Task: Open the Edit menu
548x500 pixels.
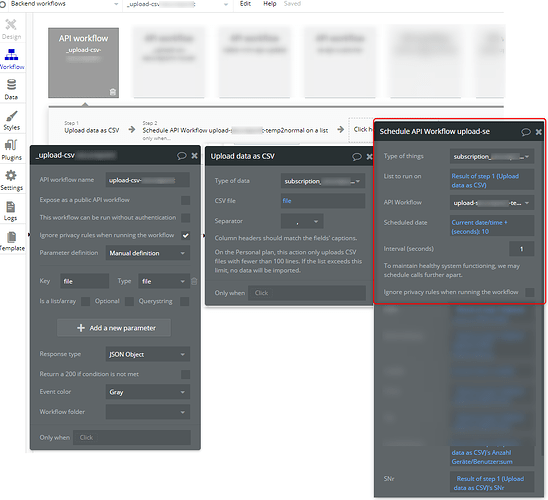Action: [x=245, y=4]
